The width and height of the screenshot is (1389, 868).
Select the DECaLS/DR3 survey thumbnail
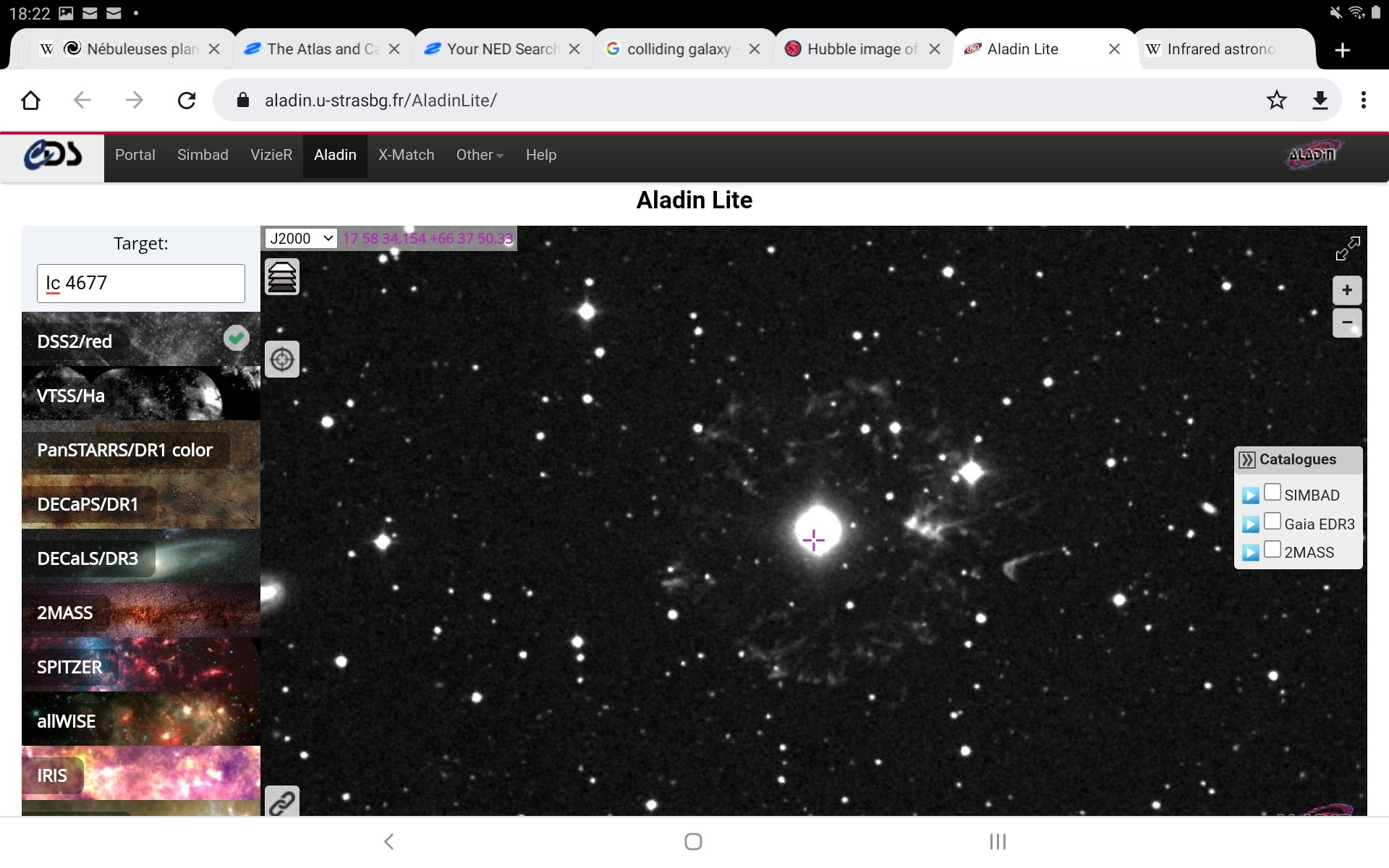(x=141, y=556)
